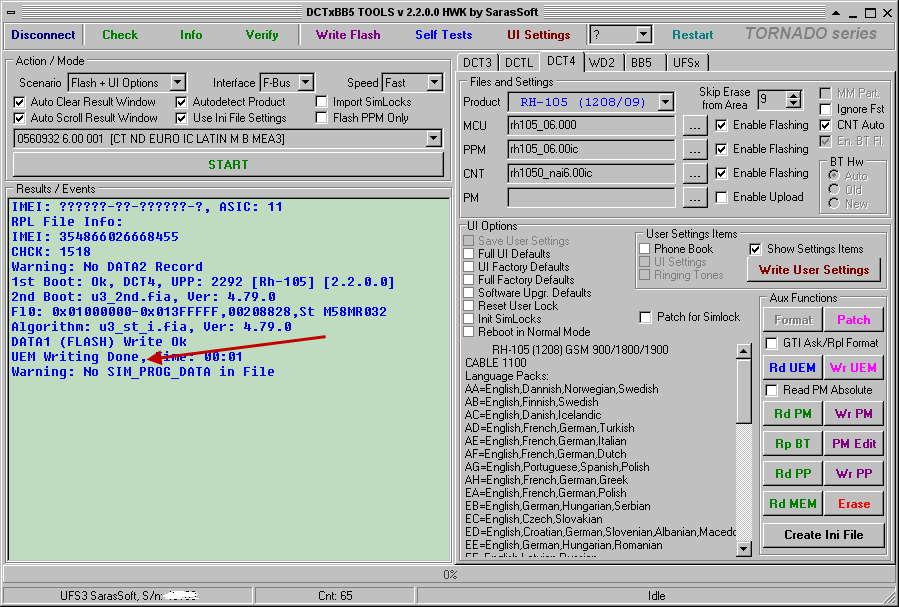Switch to the UFSx tab
This screenshot has width=899, height=607.
pyautogui.click(x=686, y=62)
